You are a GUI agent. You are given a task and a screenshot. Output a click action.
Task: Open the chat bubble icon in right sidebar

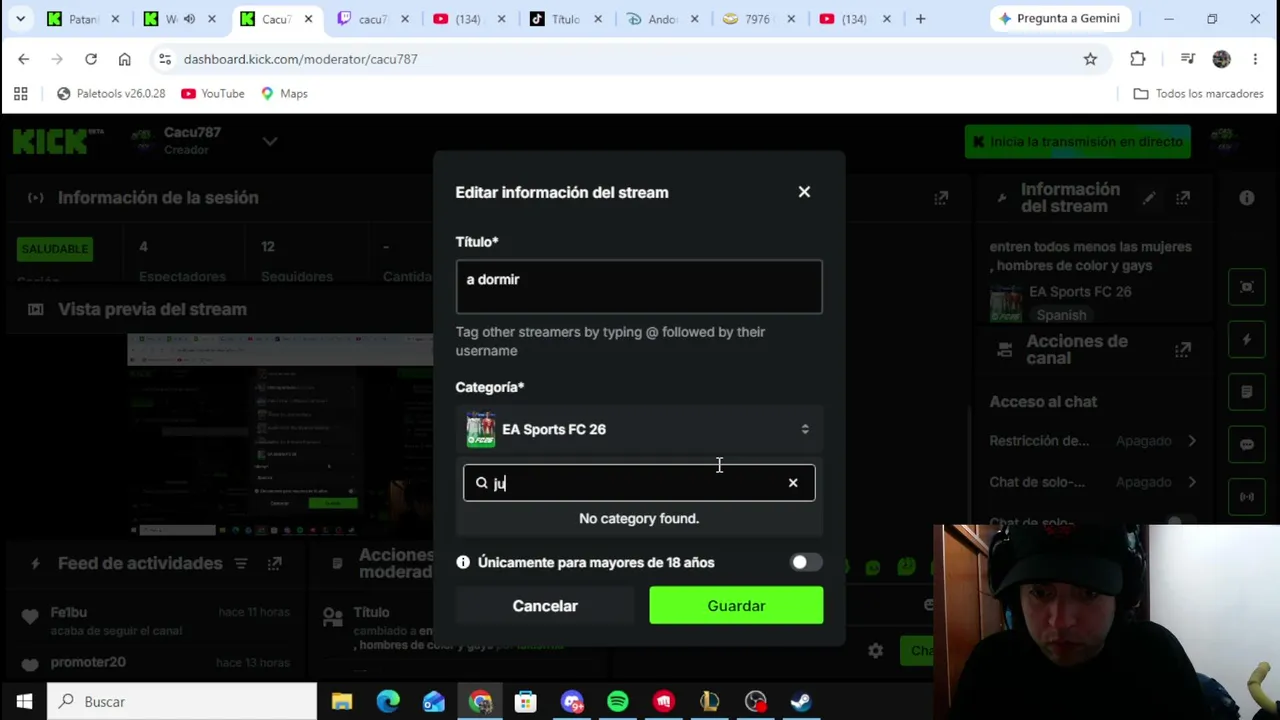coord(1247,444)
